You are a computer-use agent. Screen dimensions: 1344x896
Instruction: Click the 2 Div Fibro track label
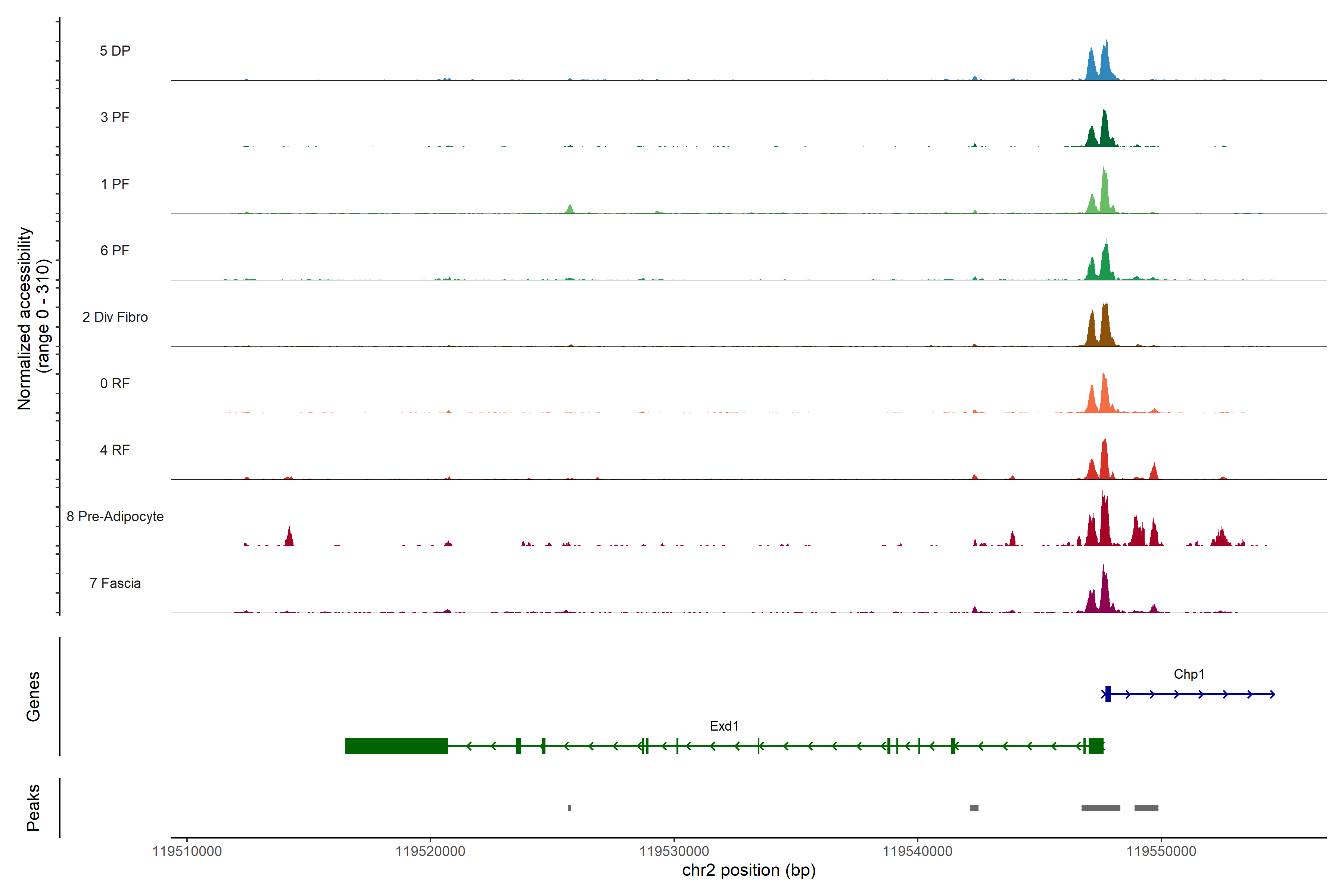(115, 317)
